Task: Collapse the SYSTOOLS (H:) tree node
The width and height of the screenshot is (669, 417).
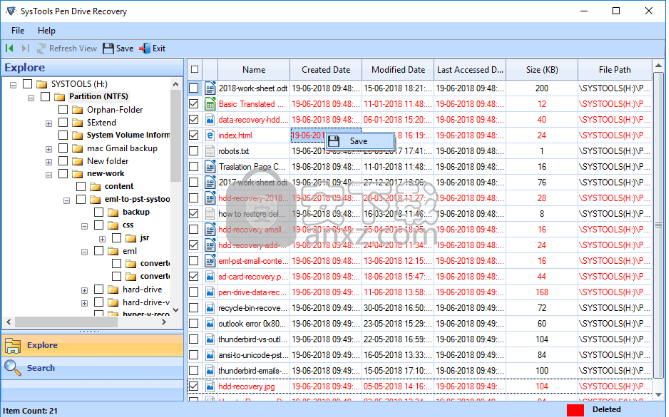Action: pos(13,85)
